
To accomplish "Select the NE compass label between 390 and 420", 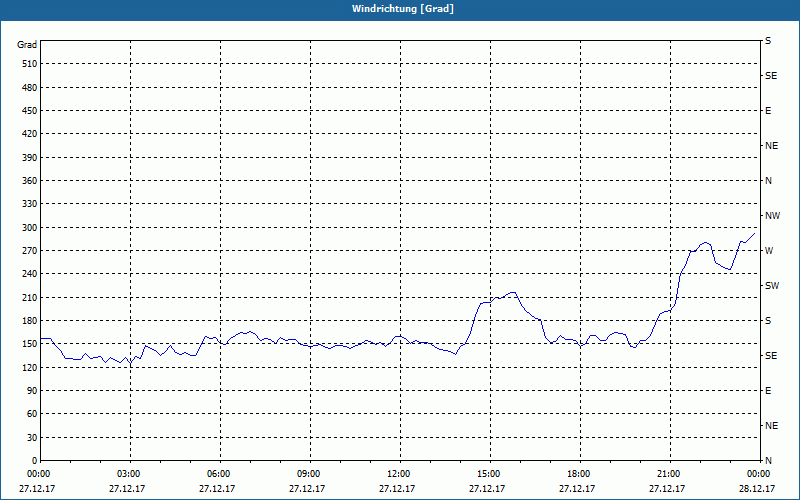I will pos(772,146).
